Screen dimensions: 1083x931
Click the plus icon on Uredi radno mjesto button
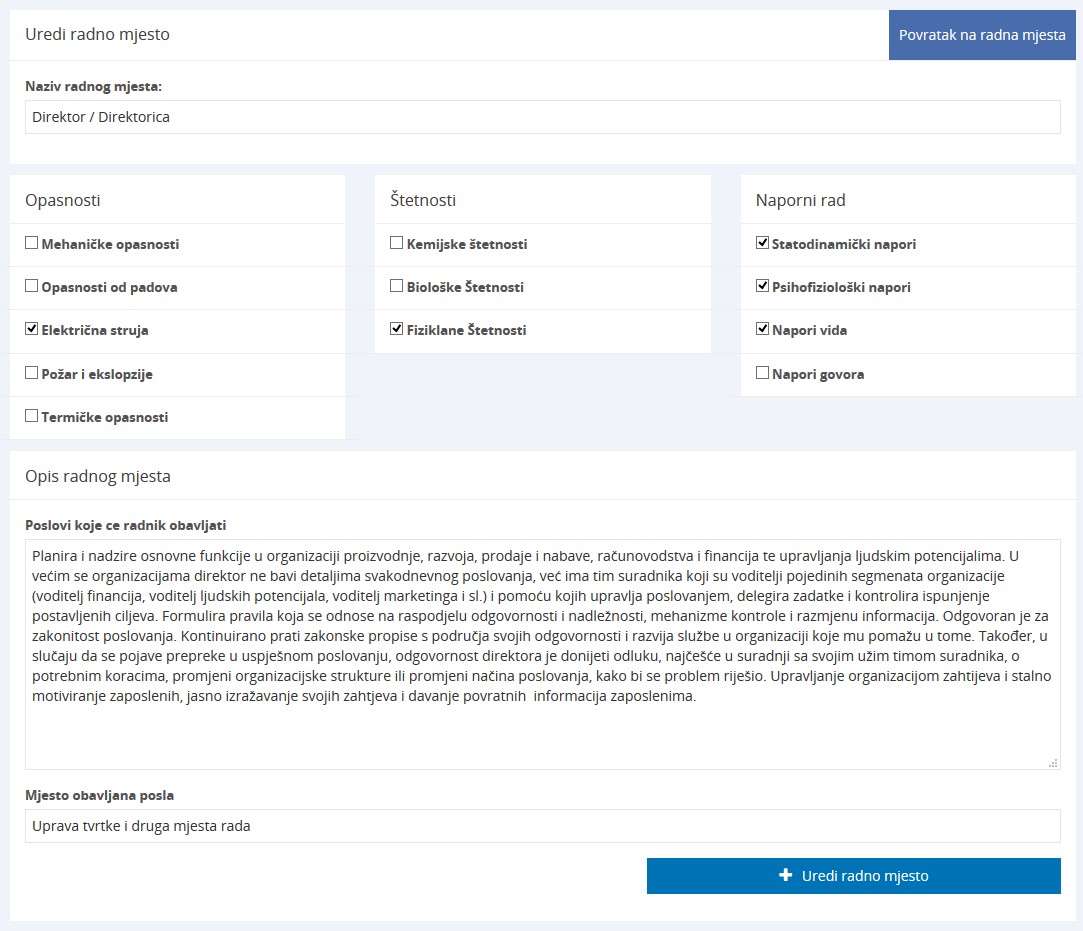click(x=785, y=876)
